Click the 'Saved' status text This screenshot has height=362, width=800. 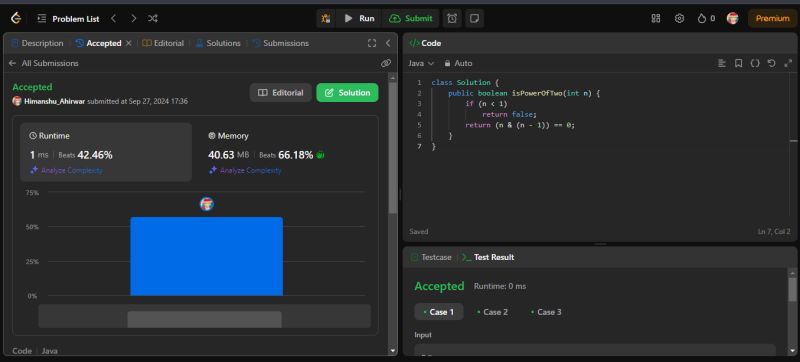(418, 231)
